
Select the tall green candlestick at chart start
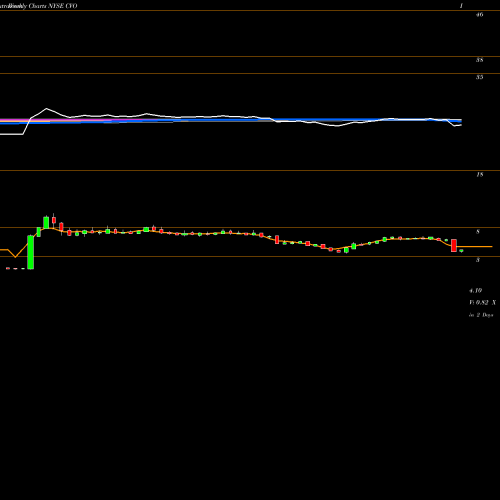click(31, 252)
